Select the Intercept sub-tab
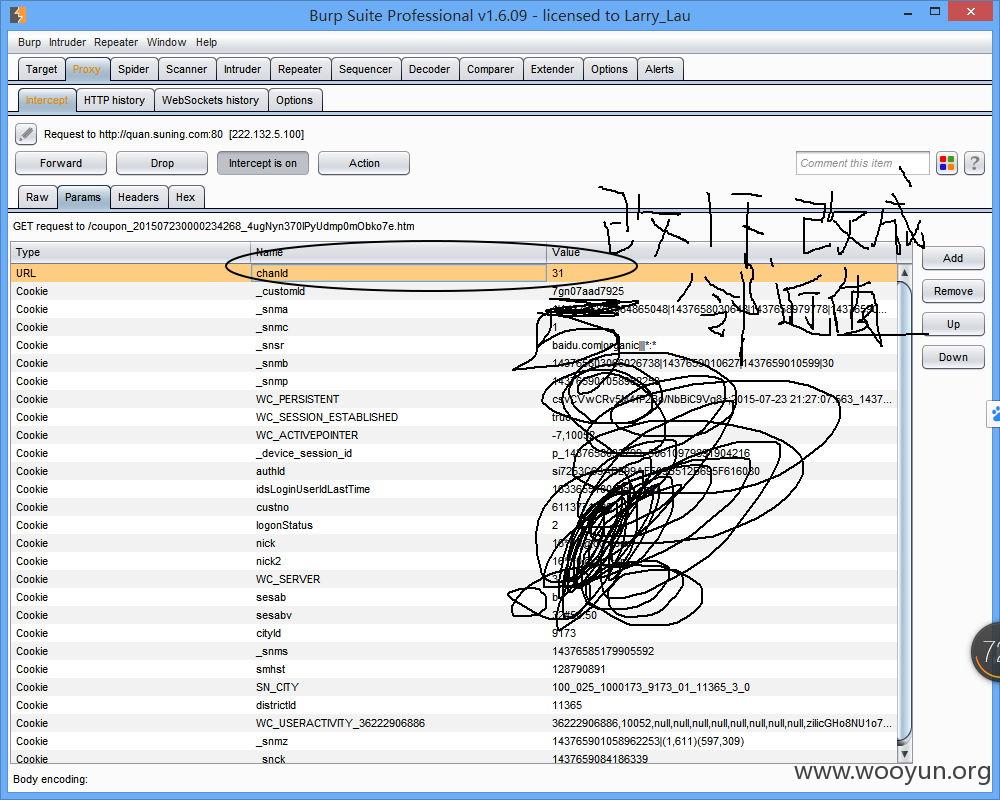This screenshot has height=800, width=1000. 47,100
